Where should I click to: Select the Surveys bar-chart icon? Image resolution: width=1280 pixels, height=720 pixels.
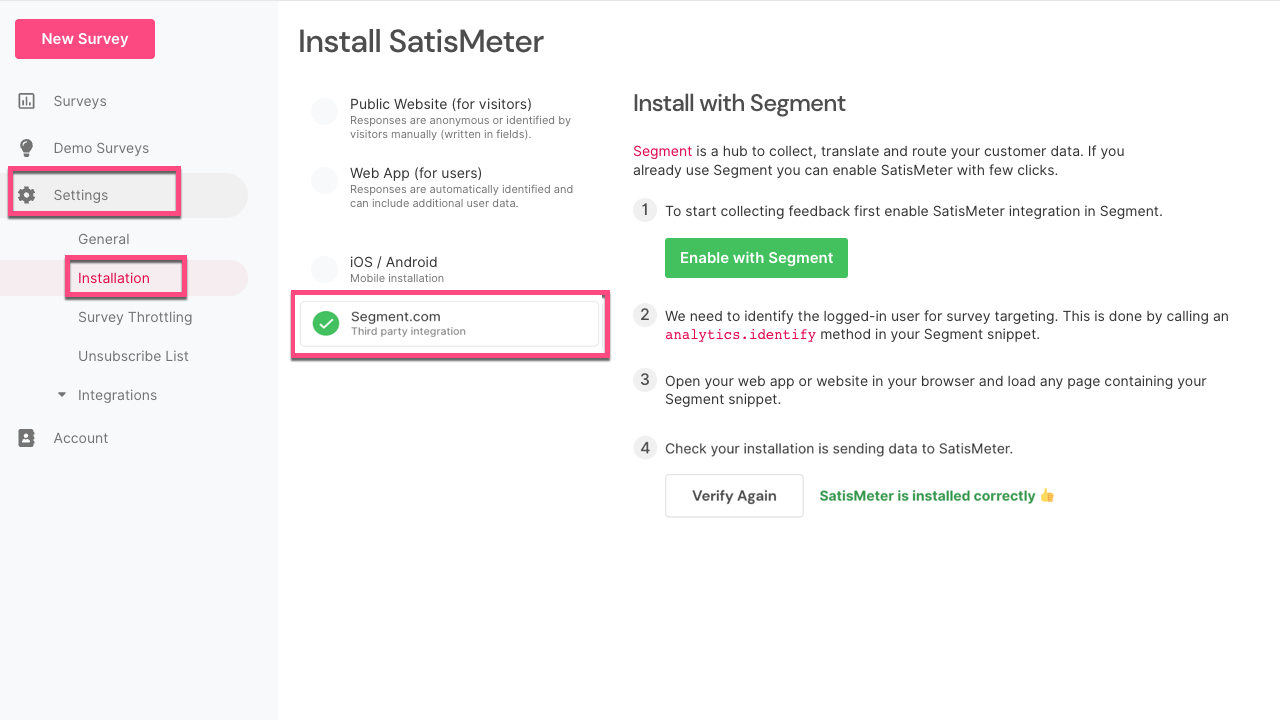click(26, 100)
